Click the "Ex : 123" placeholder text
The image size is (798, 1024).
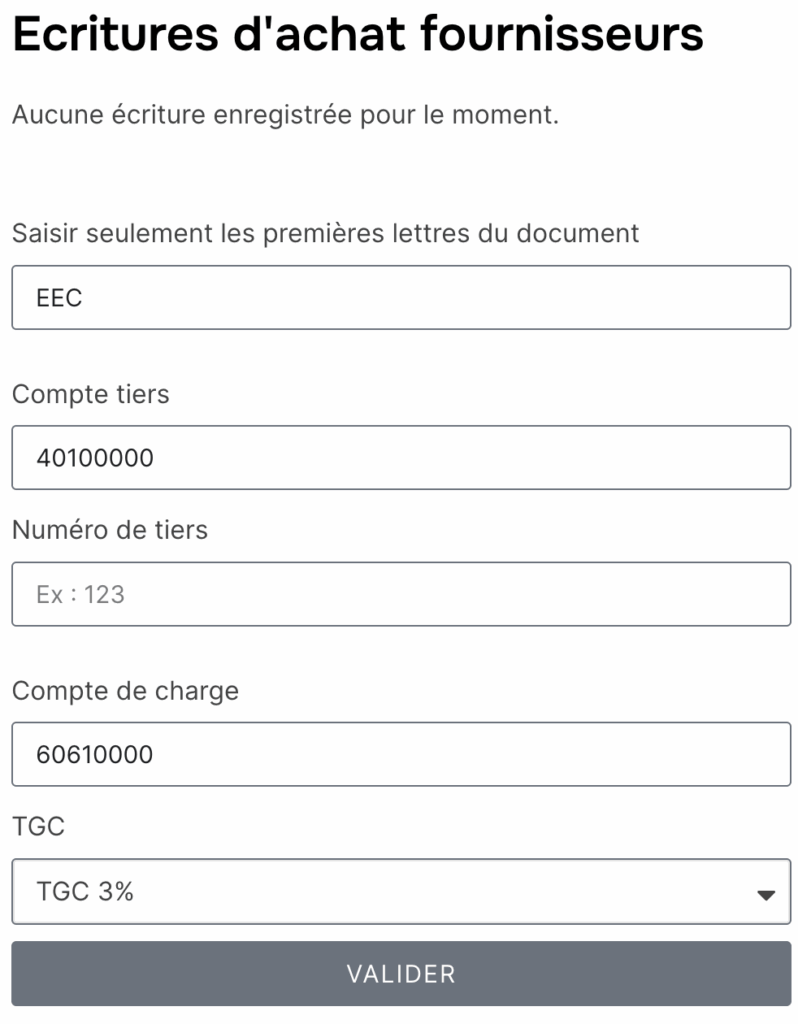pos(80,594)
